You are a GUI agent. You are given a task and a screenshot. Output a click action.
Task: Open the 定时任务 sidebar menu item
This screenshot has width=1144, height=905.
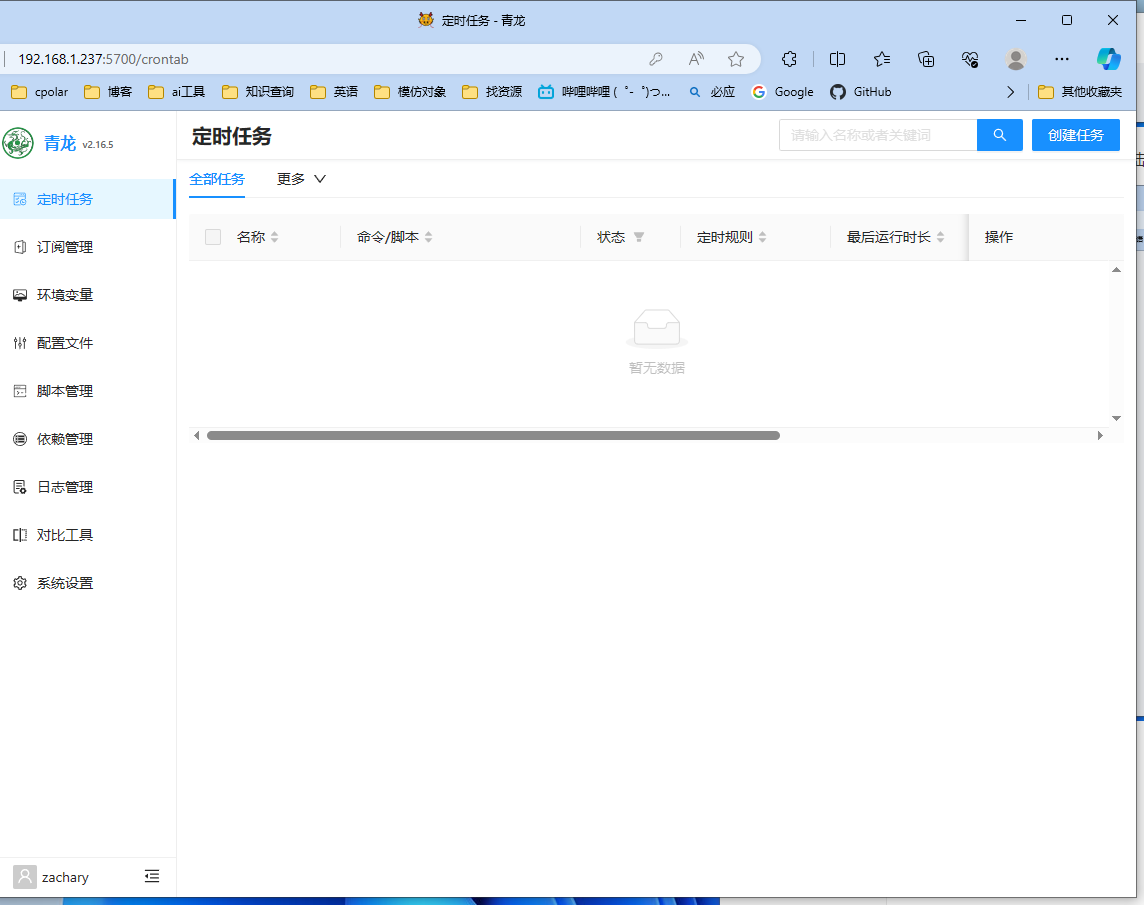(x=88, y=199)
